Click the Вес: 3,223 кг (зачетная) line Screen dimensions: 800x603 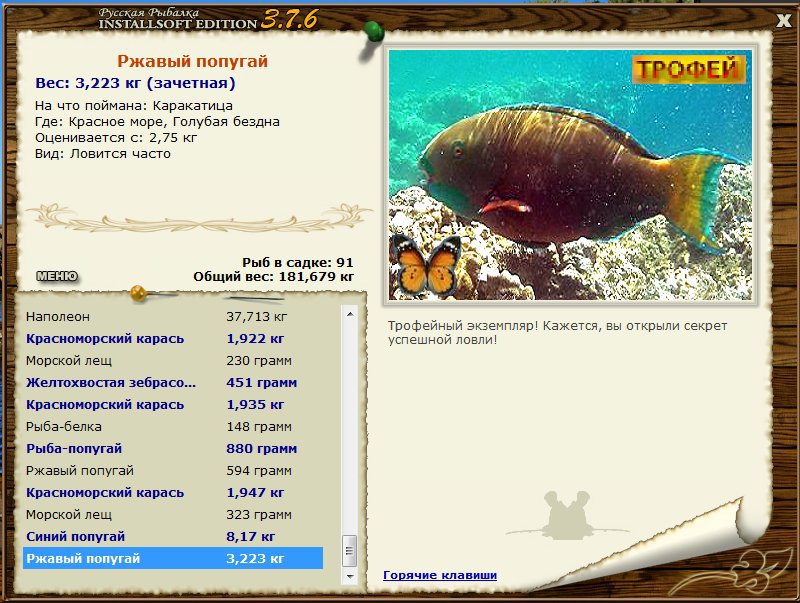(135, 83)
